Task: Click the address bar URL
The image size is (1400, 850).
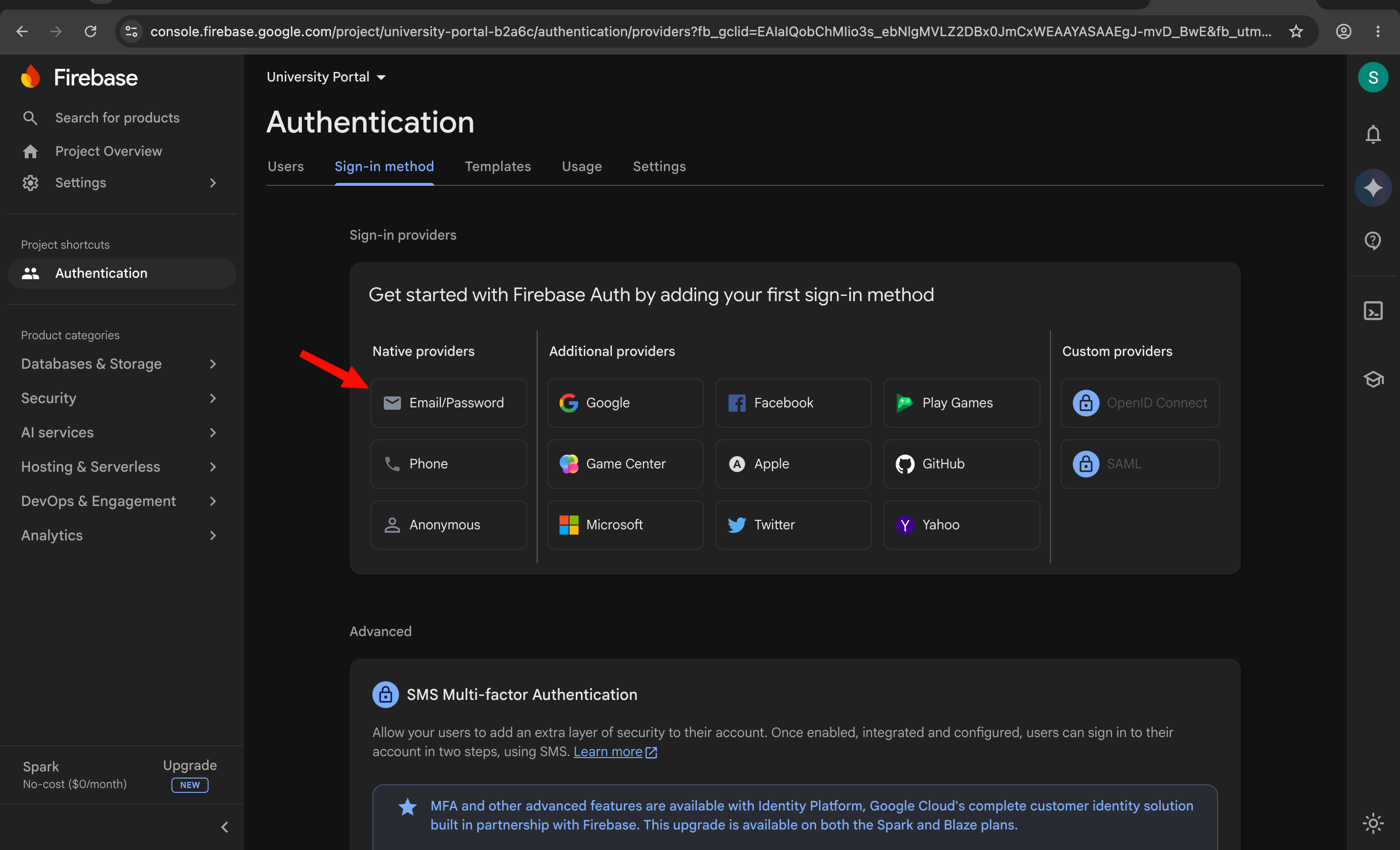Action: click(x=710, y=31)
